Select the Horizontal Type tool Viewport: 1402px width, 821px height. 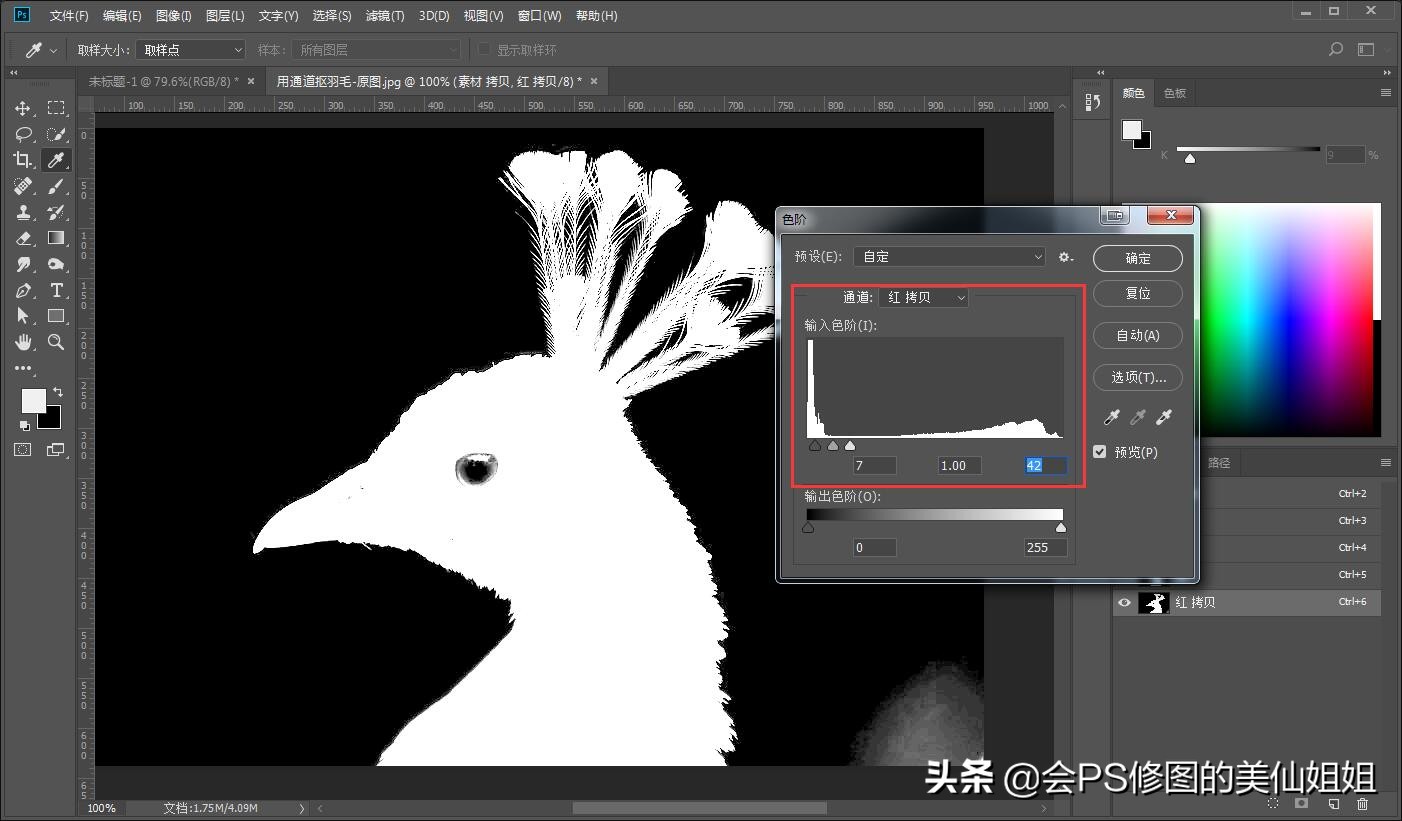click(57, 290)
